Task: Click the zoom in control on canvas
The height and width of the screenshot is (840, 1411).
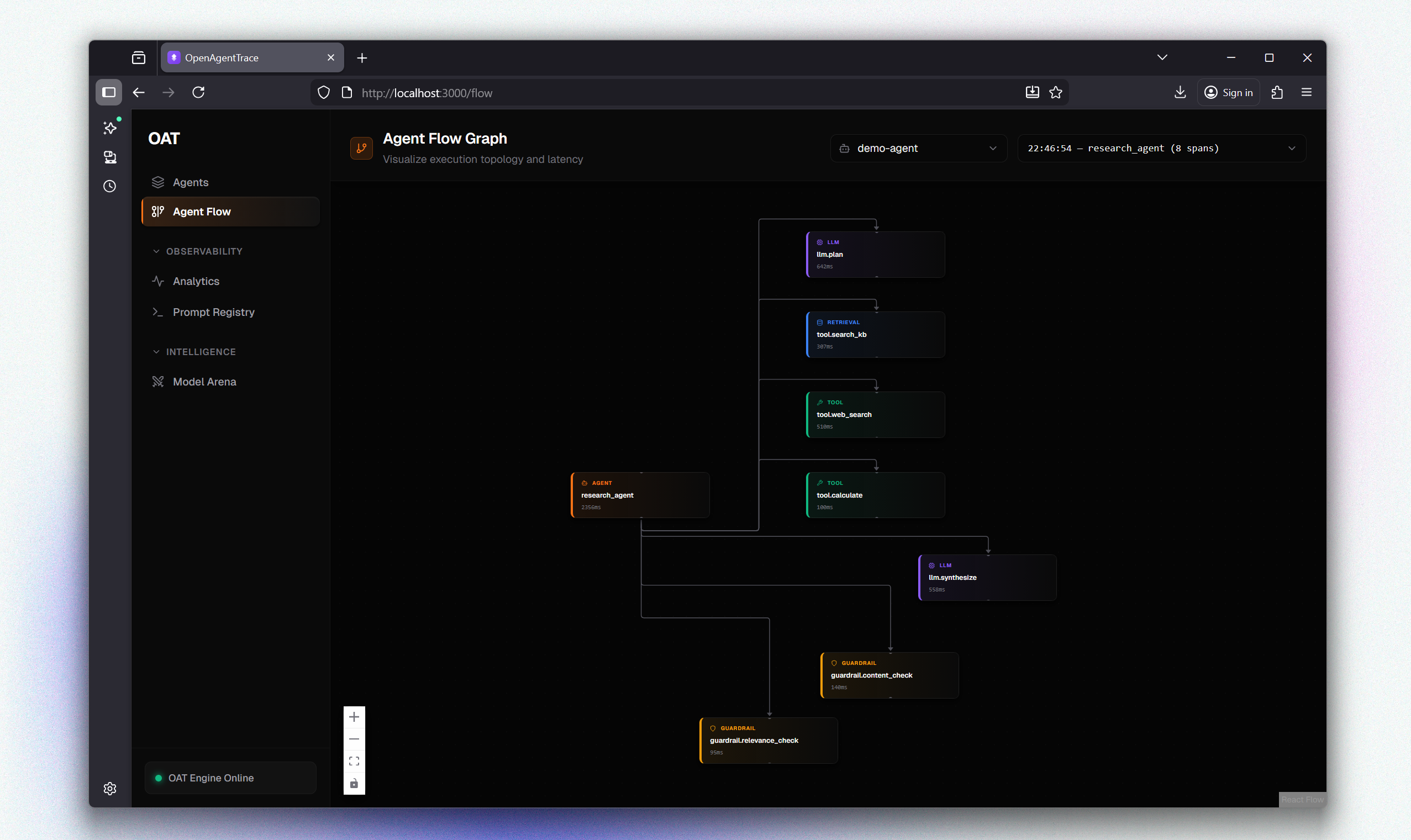Action: click(355, 717)
